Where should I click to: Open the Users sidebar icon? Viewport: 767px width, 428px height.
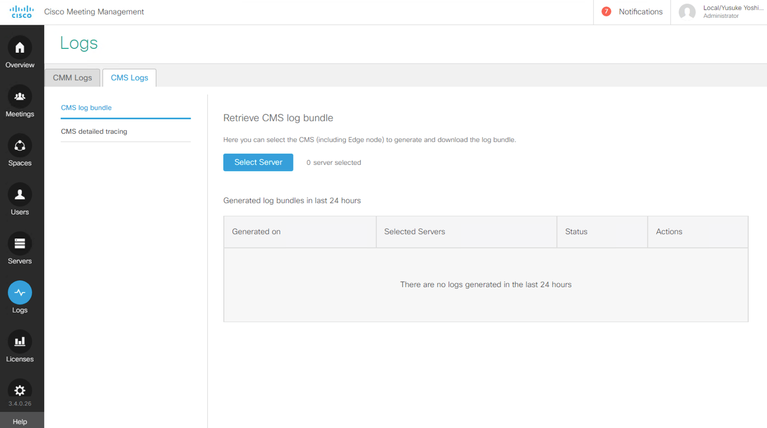(20, 194)
